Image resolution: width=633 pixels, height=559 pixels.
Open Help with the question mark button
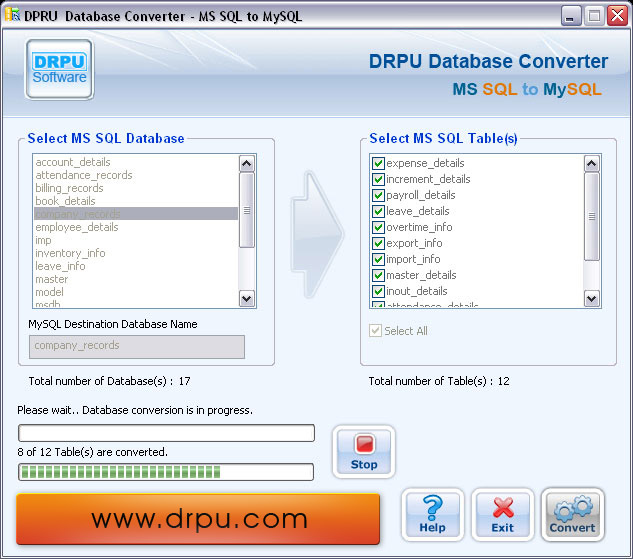click(x=432, y=515)
